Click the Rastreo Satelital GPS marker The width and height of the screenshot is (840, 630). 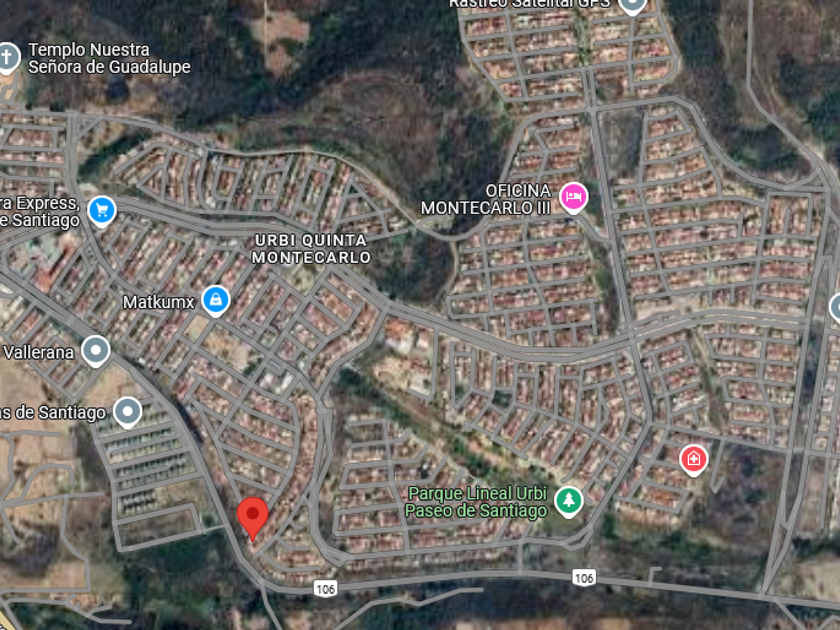tap(632, 6)
